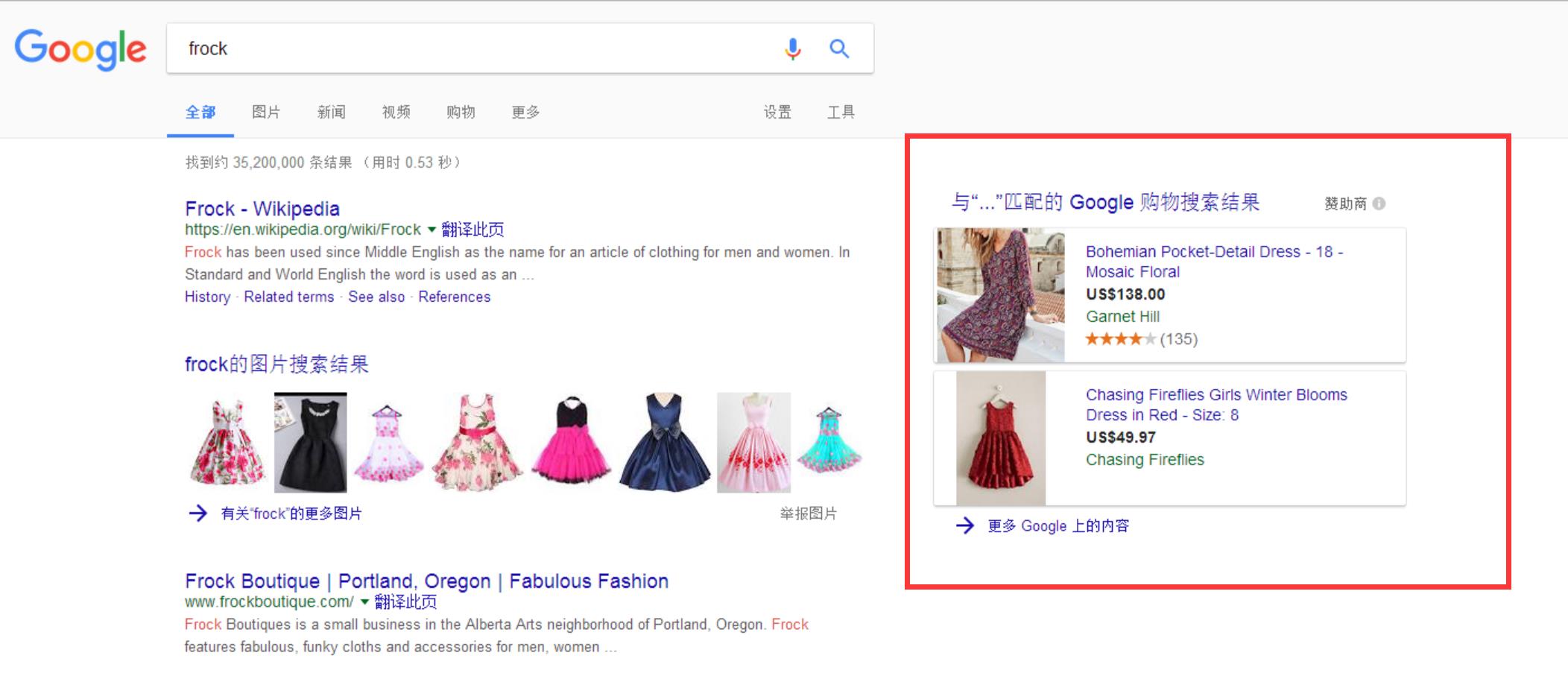Click 翻译此页 for Frock Boutique result
This screenshot has height=679, width=1568.
click(405, 602)
